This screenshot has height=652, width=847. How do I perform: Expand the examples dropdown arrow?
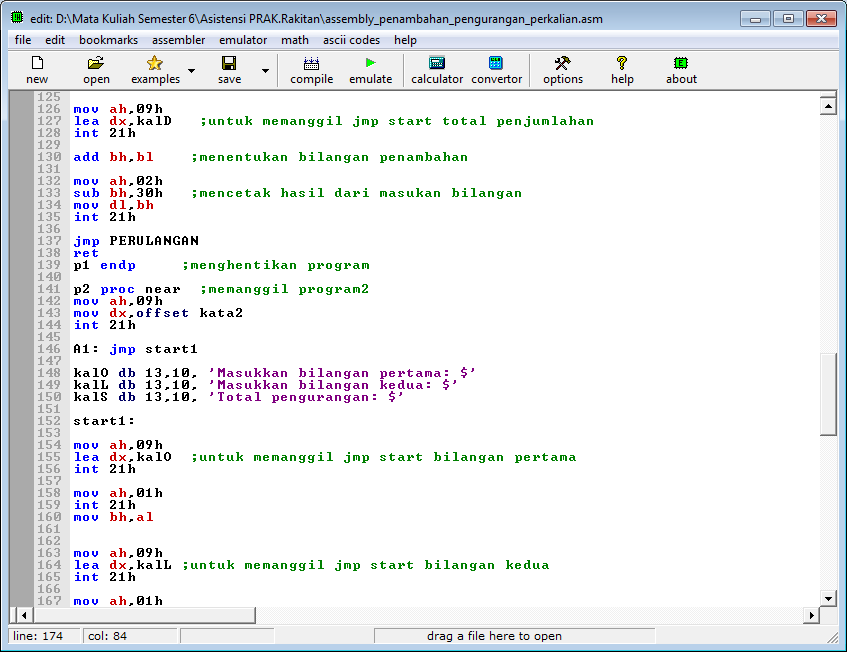[x=191, y=71]
